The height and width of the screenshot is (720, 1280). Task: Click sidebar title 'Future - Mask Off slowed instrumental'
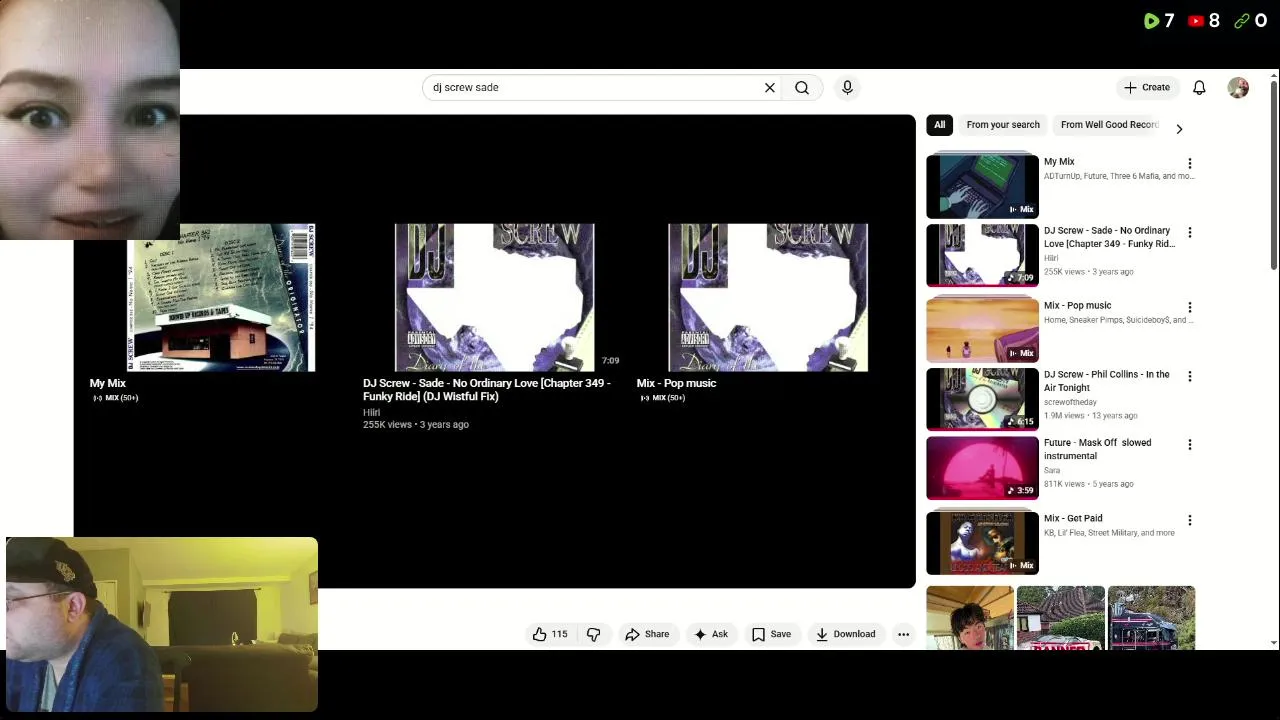[1097, 449]
